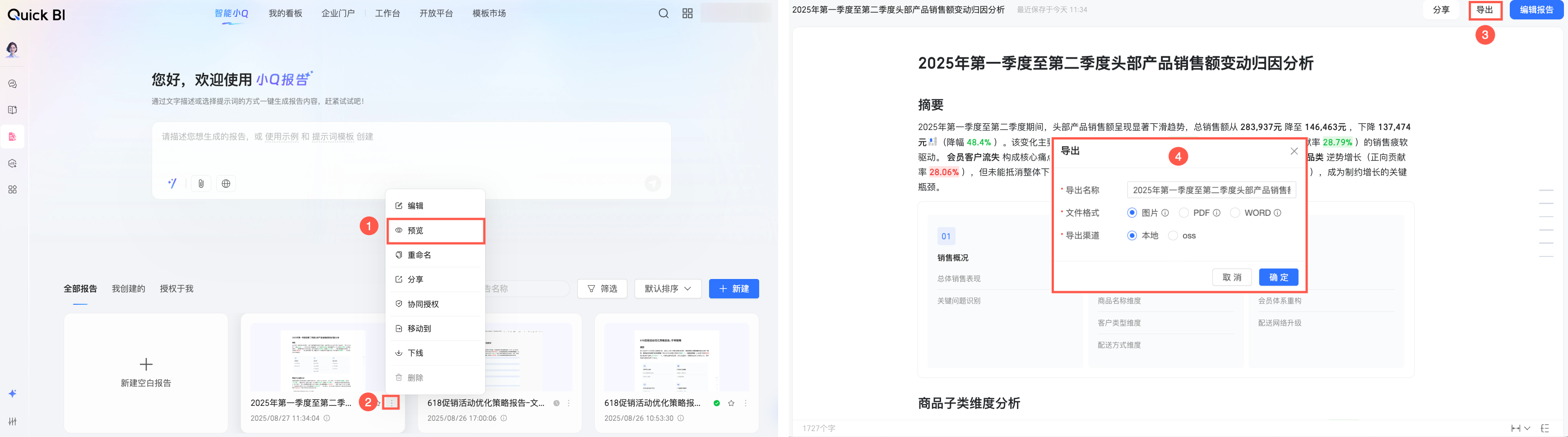Click info icon next to PDF format
1568x437 pixels.
point(1216,213)
